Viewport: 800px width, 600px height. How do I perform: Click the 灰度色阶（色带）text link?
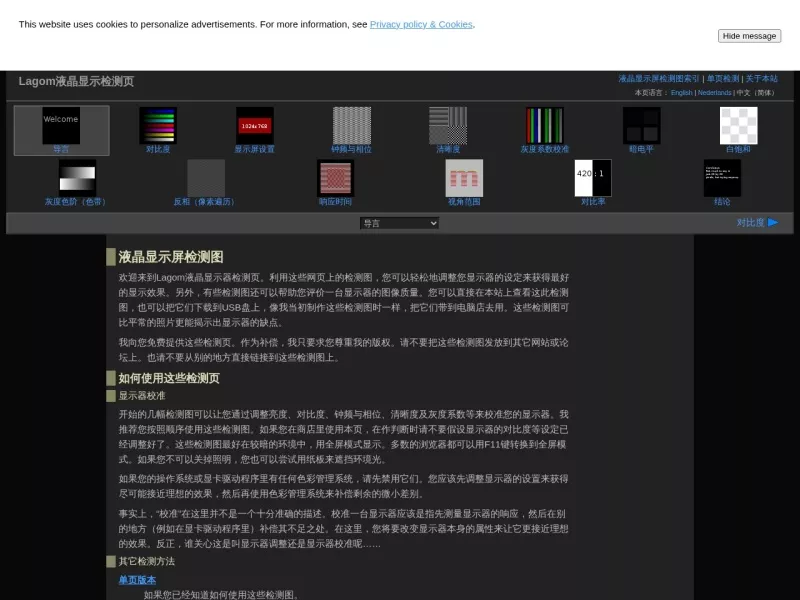click(77, 202)
